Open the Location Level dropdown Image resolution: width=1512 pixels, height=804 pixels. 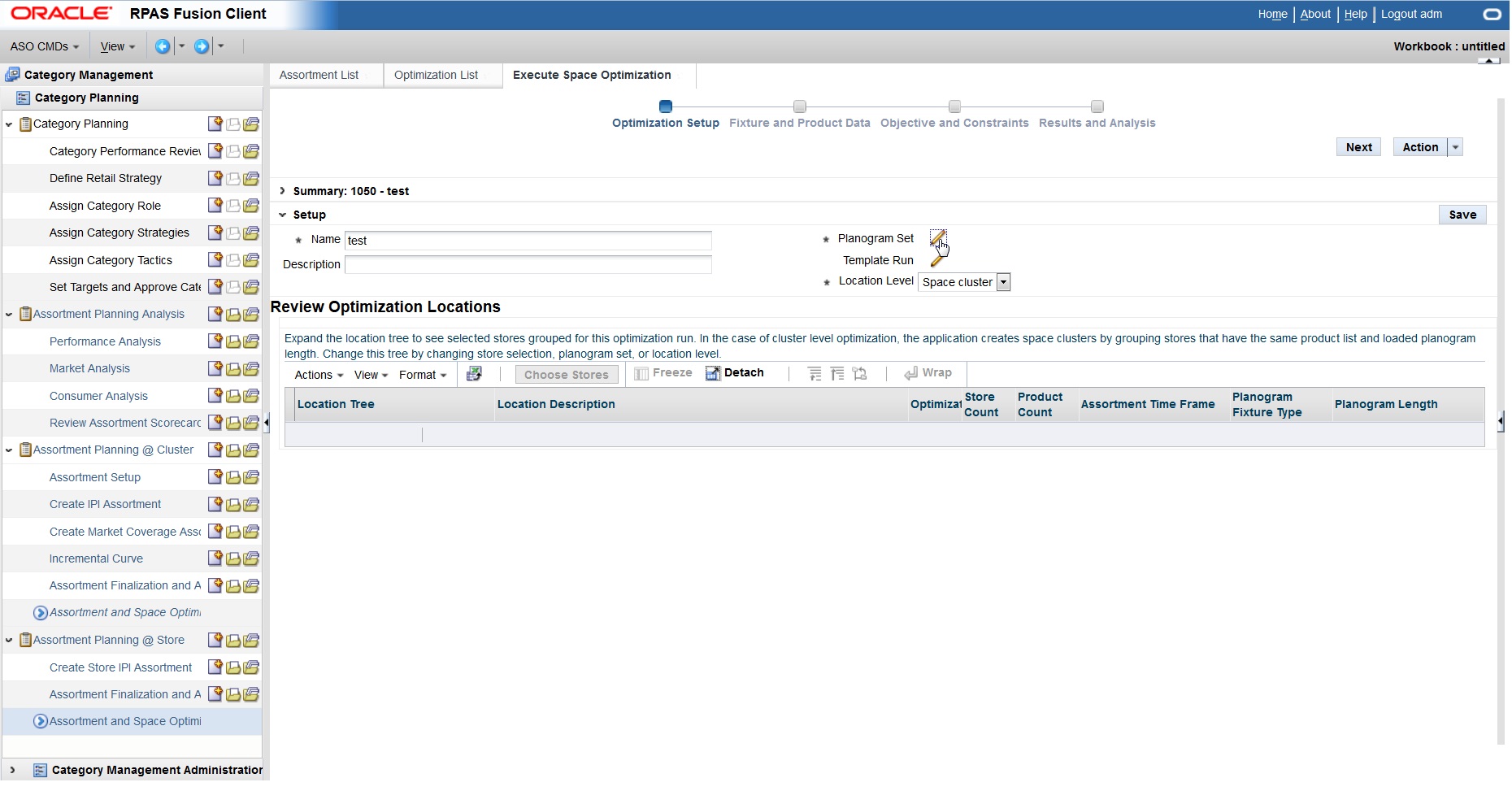(x=1003, y=282)
